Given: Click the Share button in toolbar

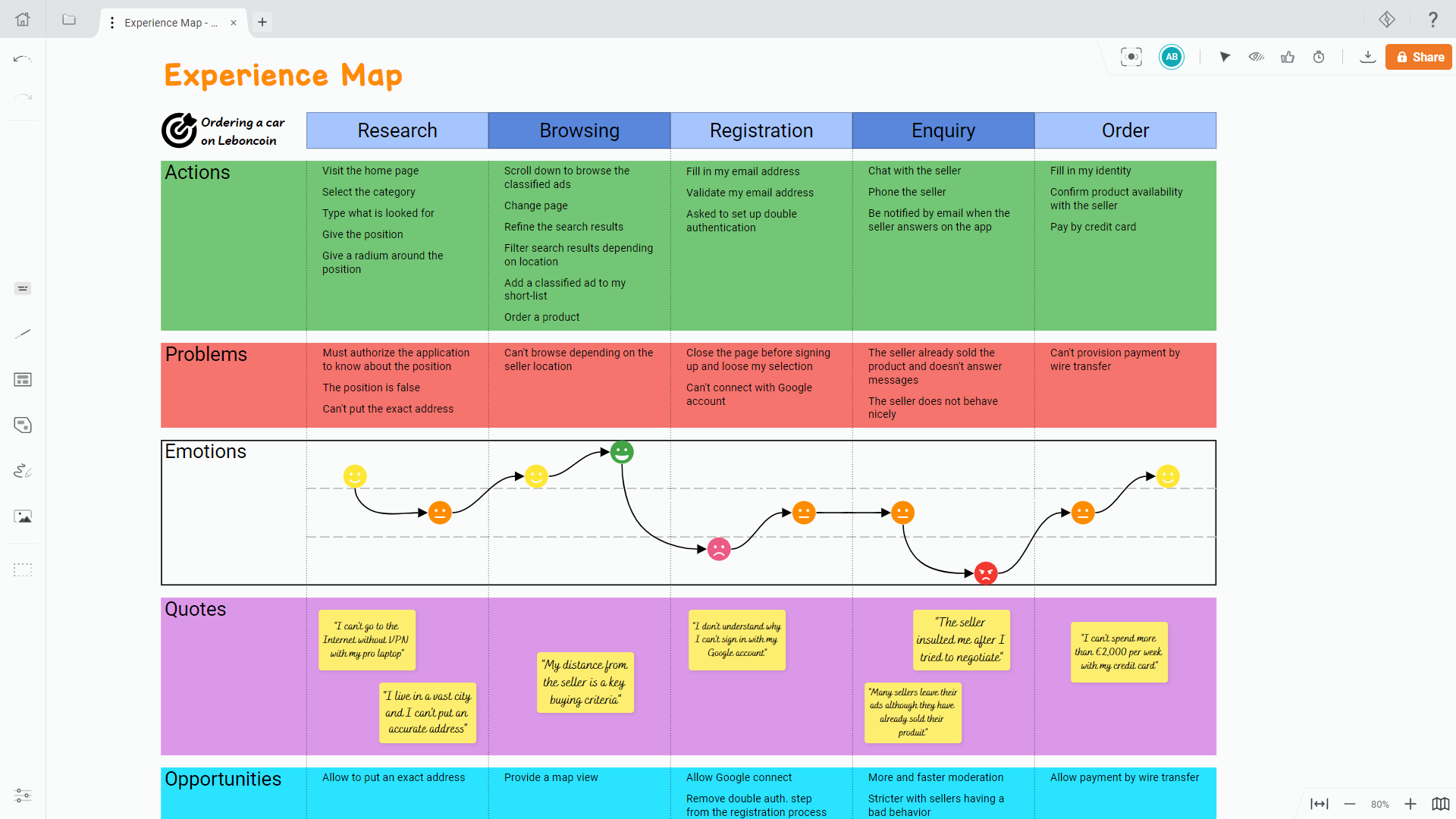Looking at the screenshot, I should (x=1418, y=57).
